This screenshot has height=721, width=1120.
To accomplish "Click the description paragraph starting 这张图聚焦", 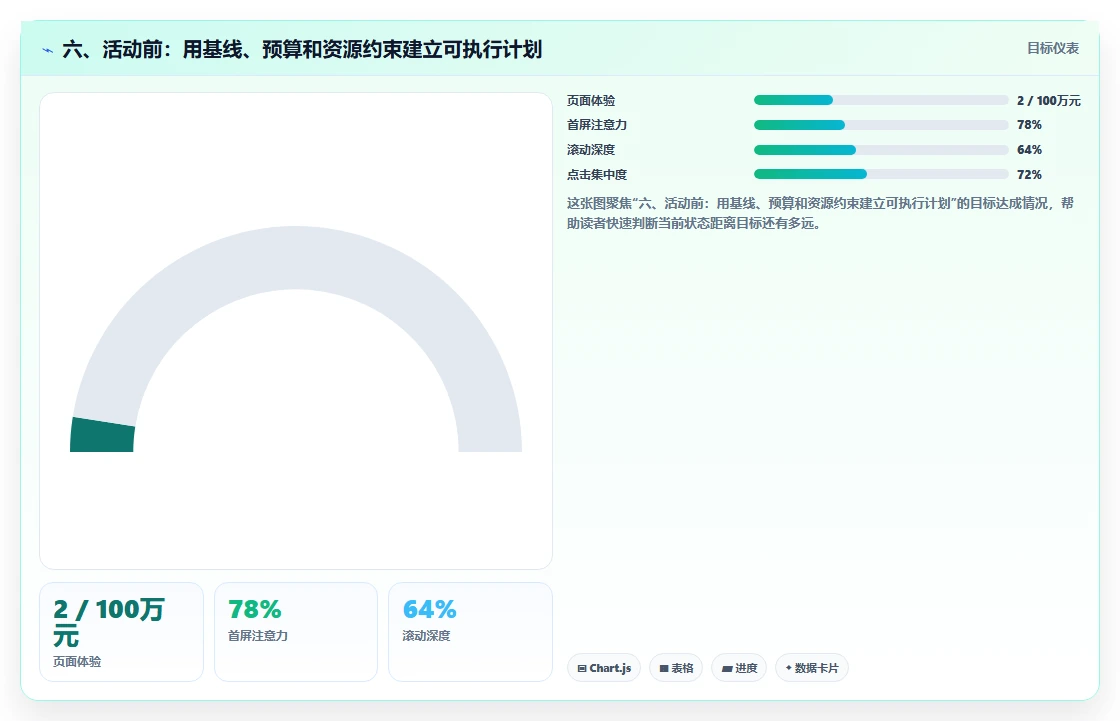I will click(820, 213).
